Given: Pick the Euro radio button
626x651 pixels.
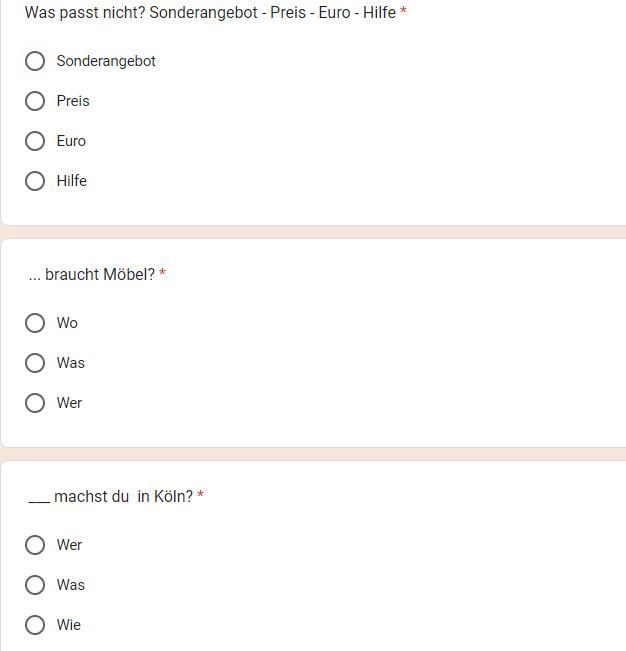Looking at the screenshot, I should pyautogui.click(x=35, y=141).
